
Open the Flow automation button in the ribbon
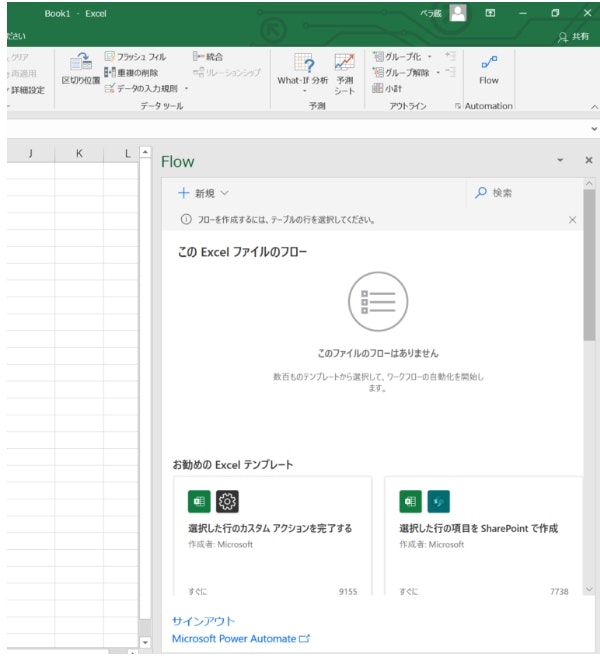point(489,70)
